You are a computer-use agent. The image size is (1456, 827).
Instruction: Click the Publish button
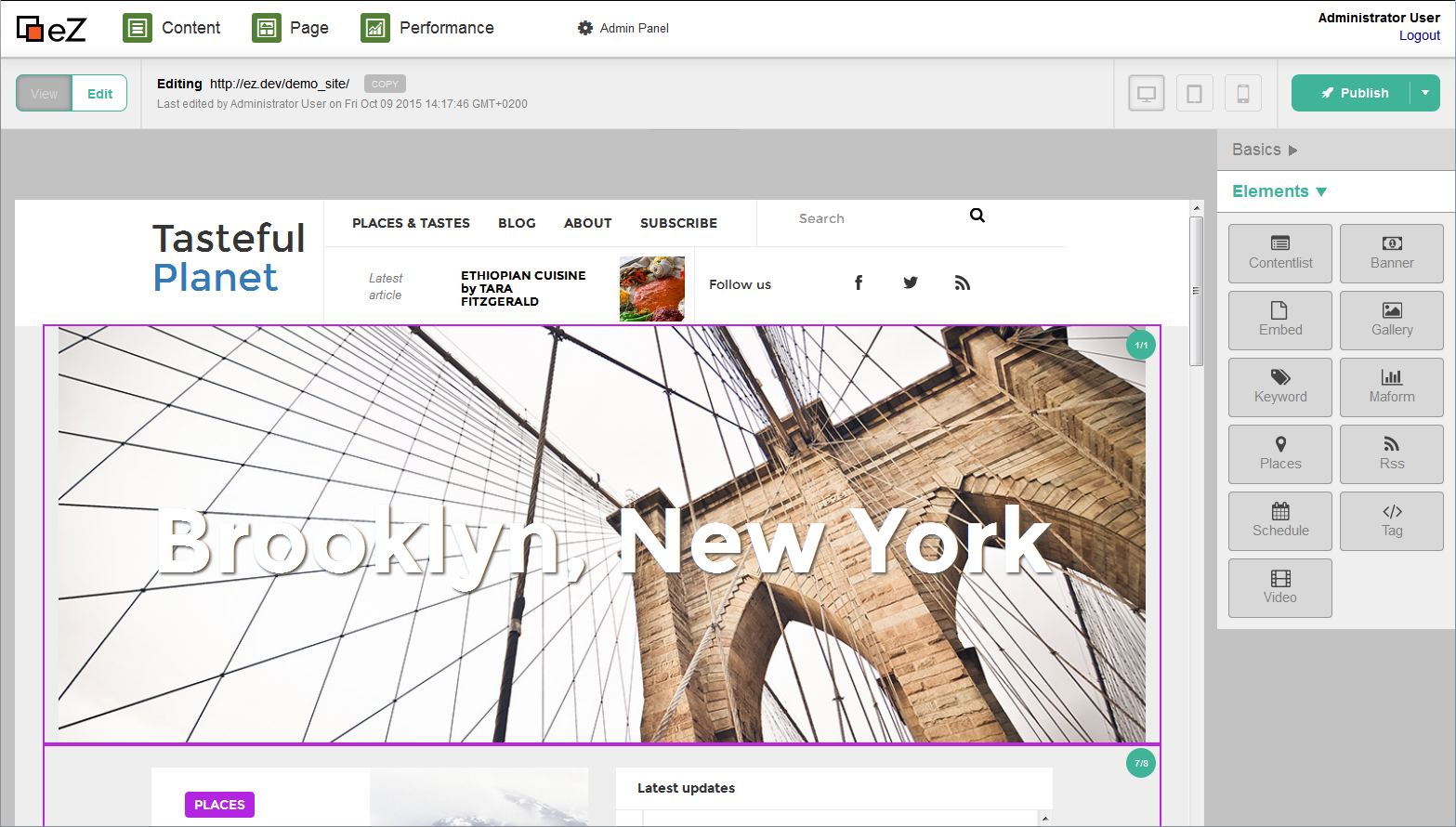click(1351, 93)
